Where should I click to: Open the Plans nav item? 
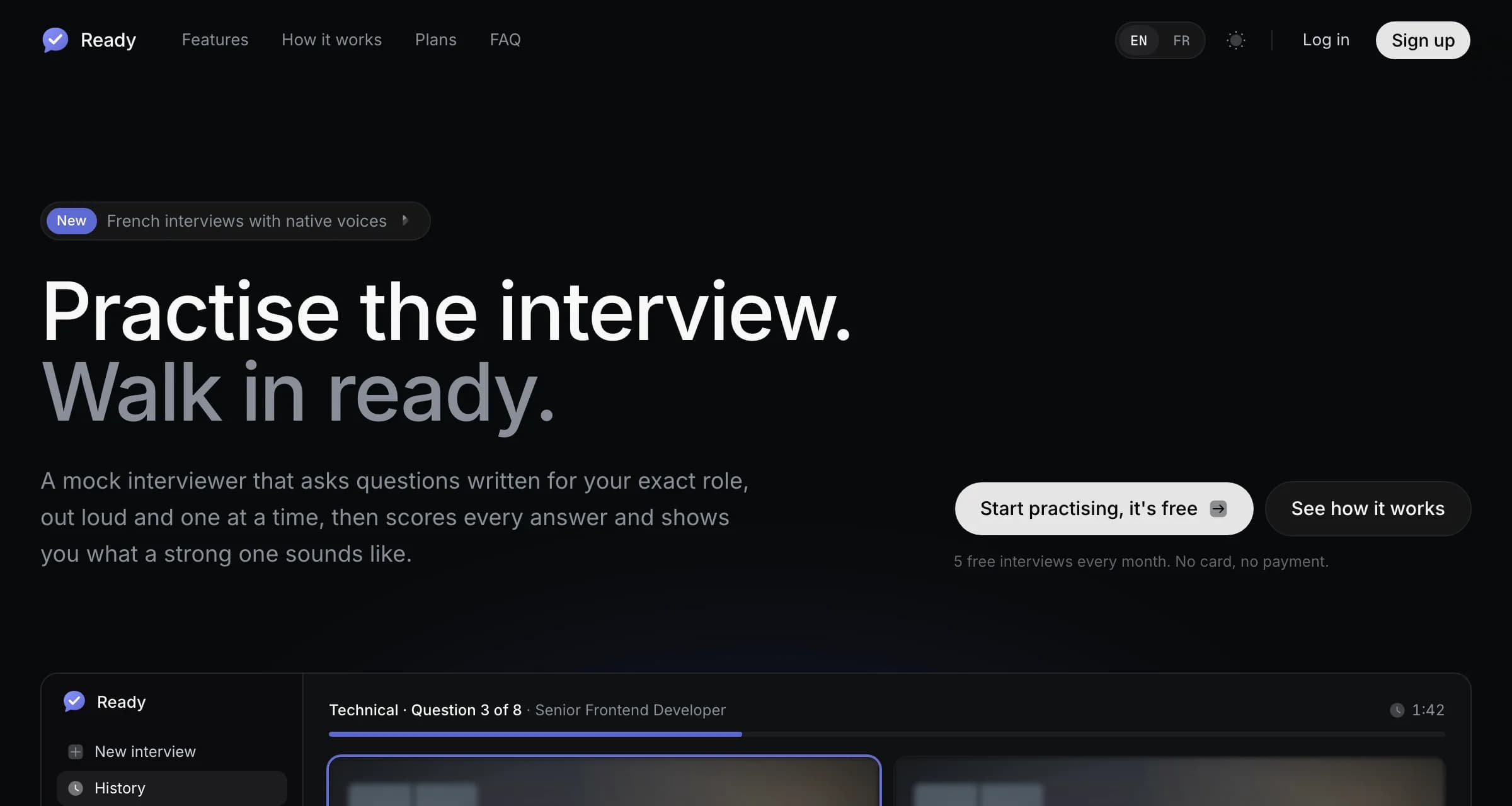point(435,40)
